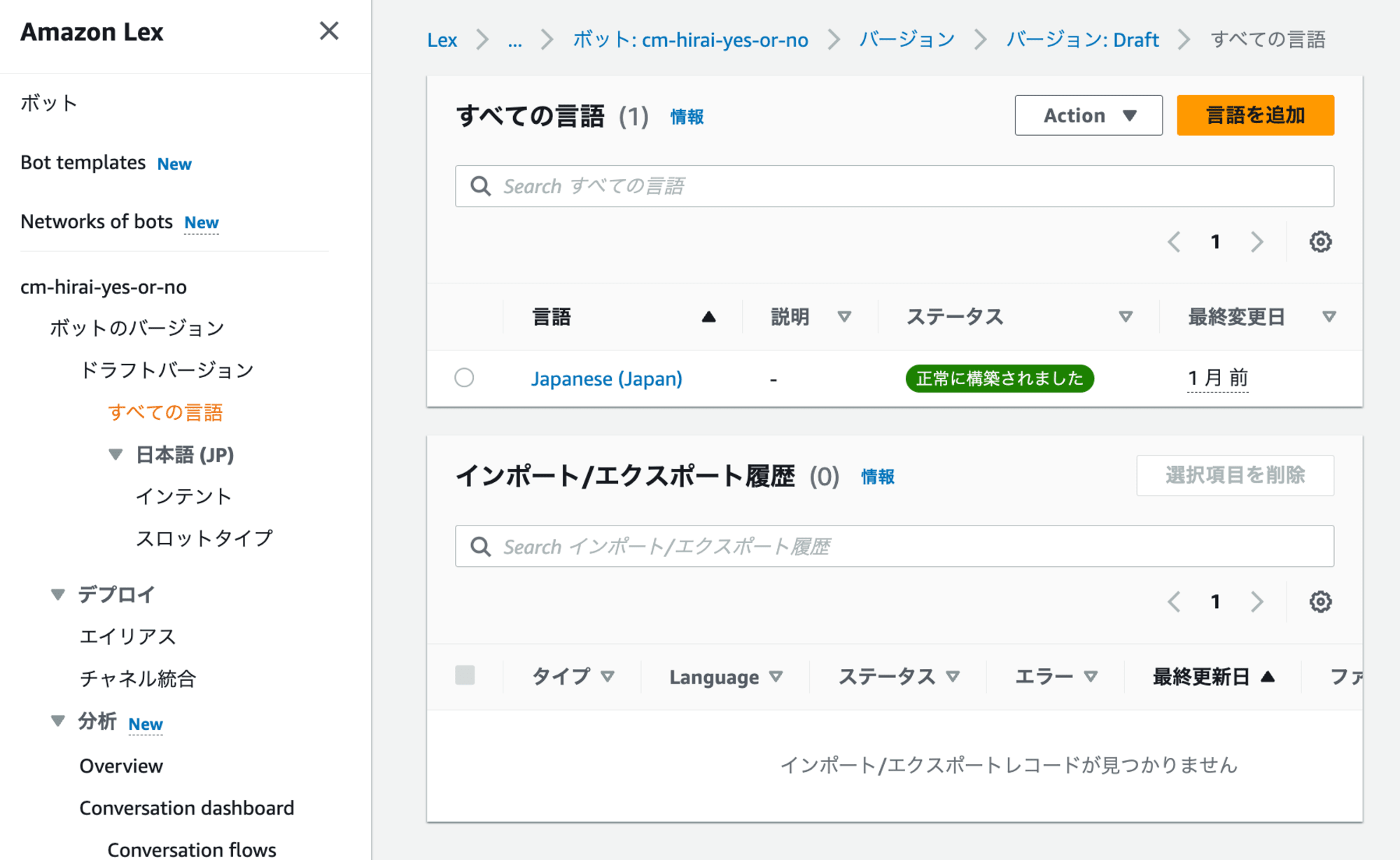This screenshot has width=1400, height=860.
Task: Open Conversation flows in sidebar
Action: [x=192, y=849]
